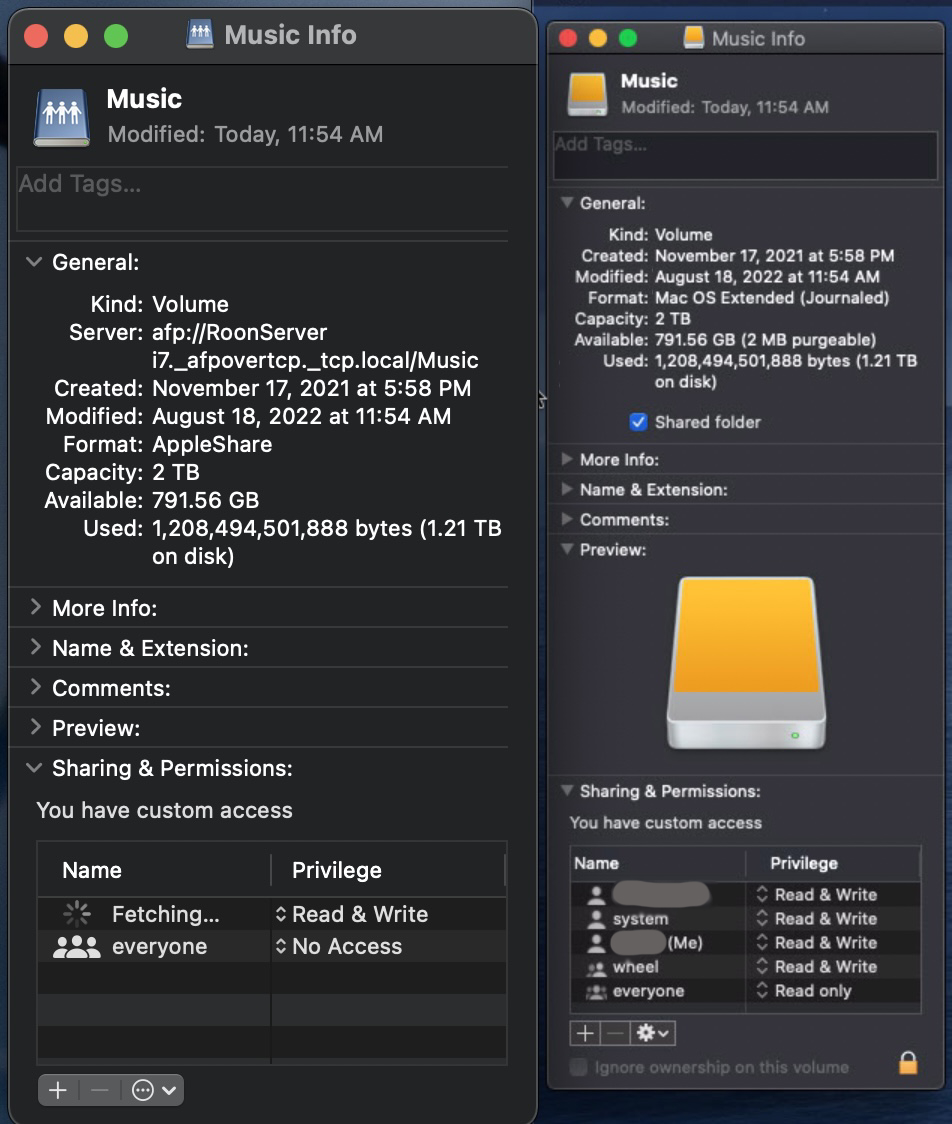Viewport: 952px width, 1124px height.
Task: Click the (Me) user icon in right window
Action: (596, 943)
